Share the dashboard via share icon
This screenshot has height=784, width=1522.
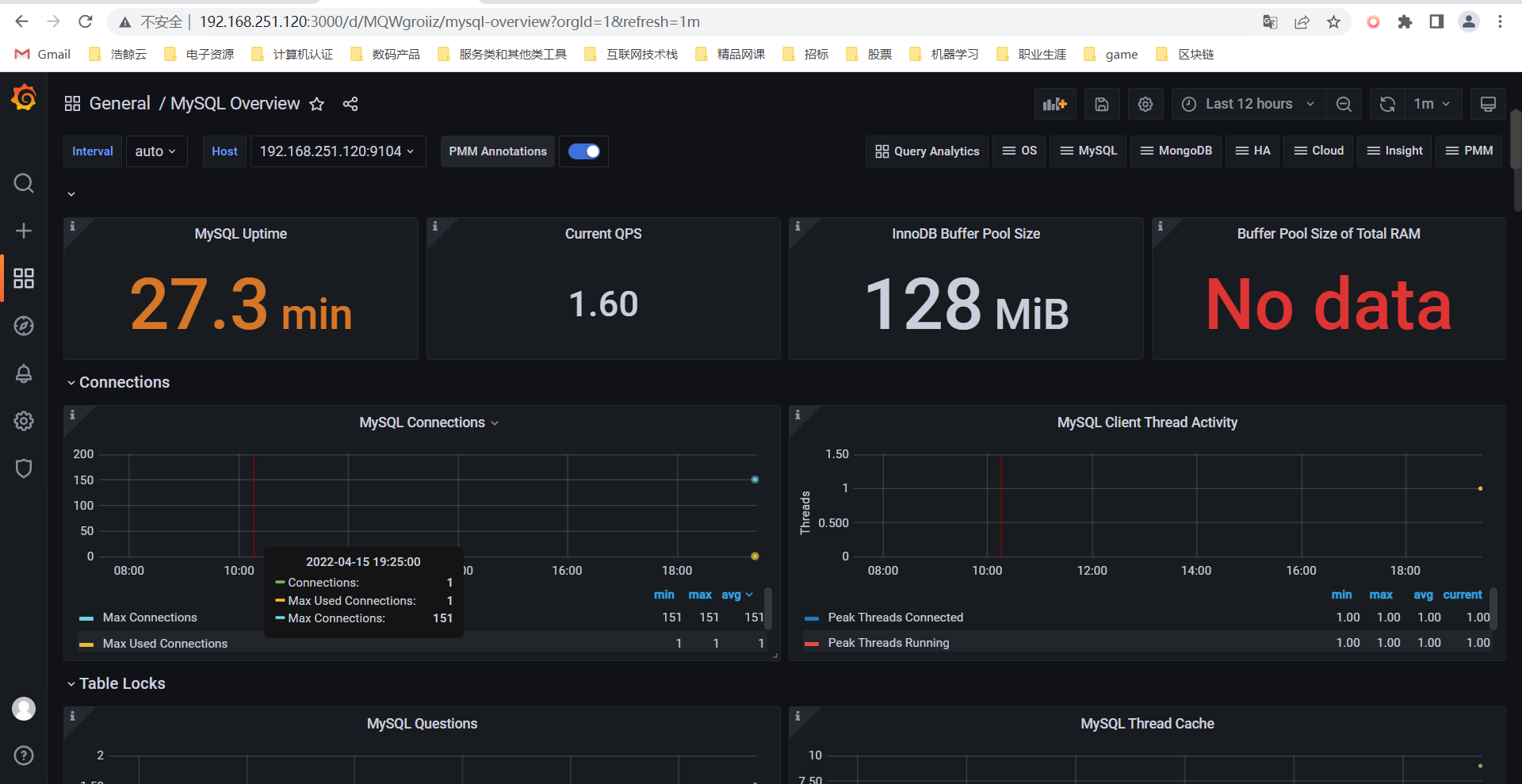350,104
